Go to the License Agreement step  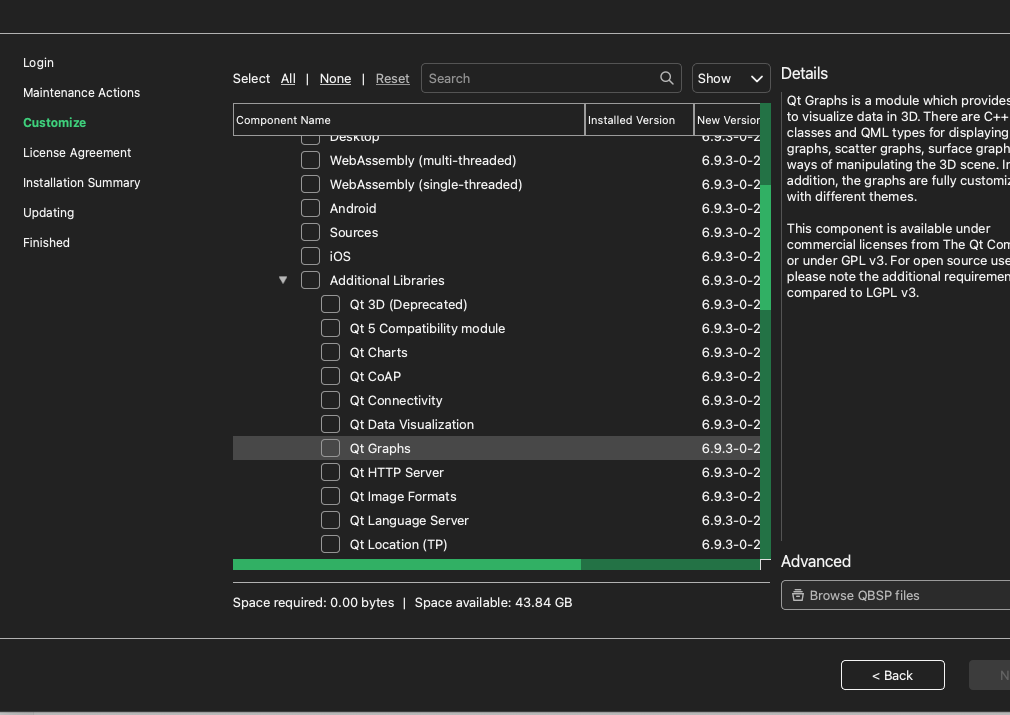click(x=77, y=153)
